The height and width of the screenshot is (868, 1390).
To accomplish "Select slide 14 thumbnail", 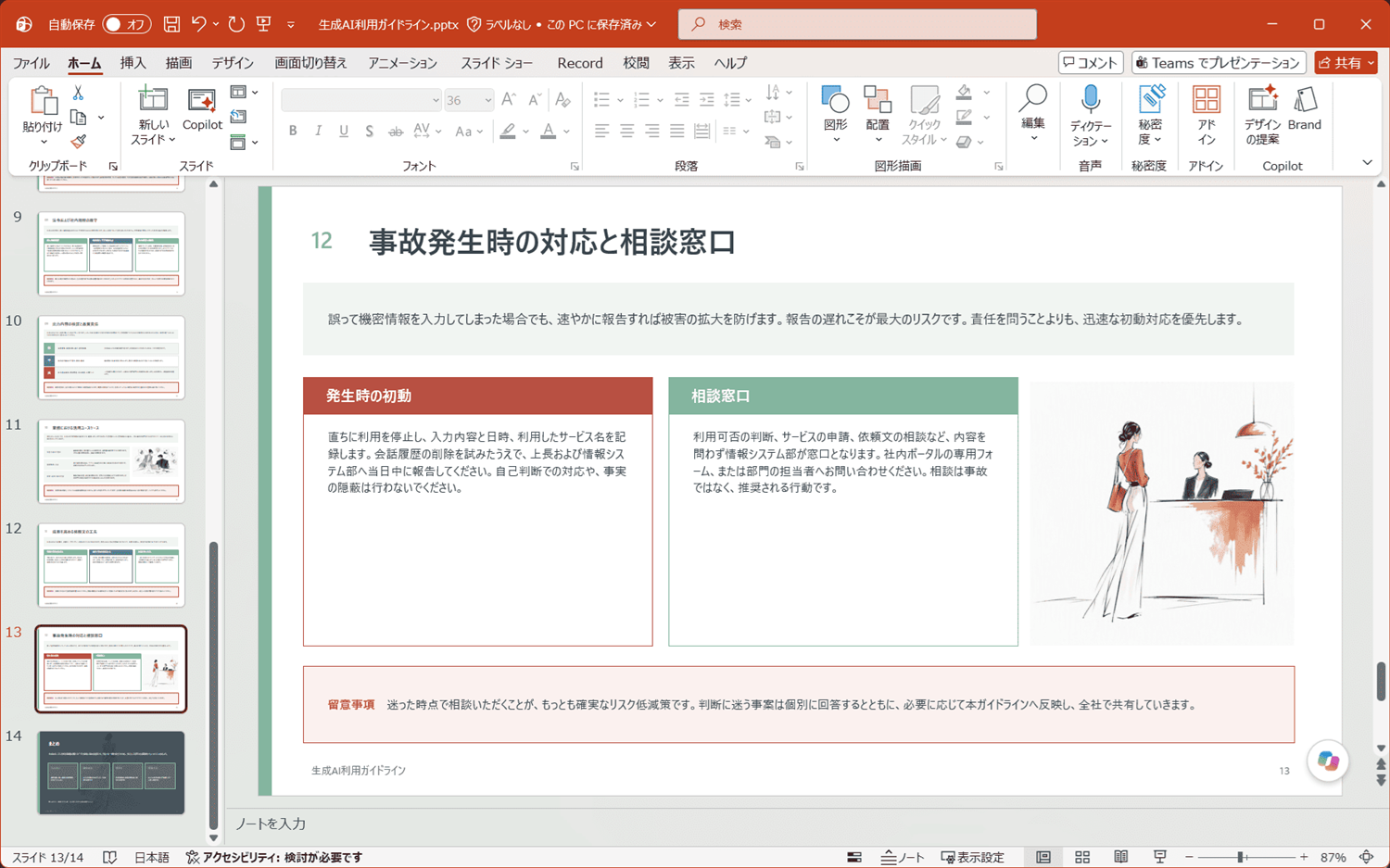I will pos(111,773).
